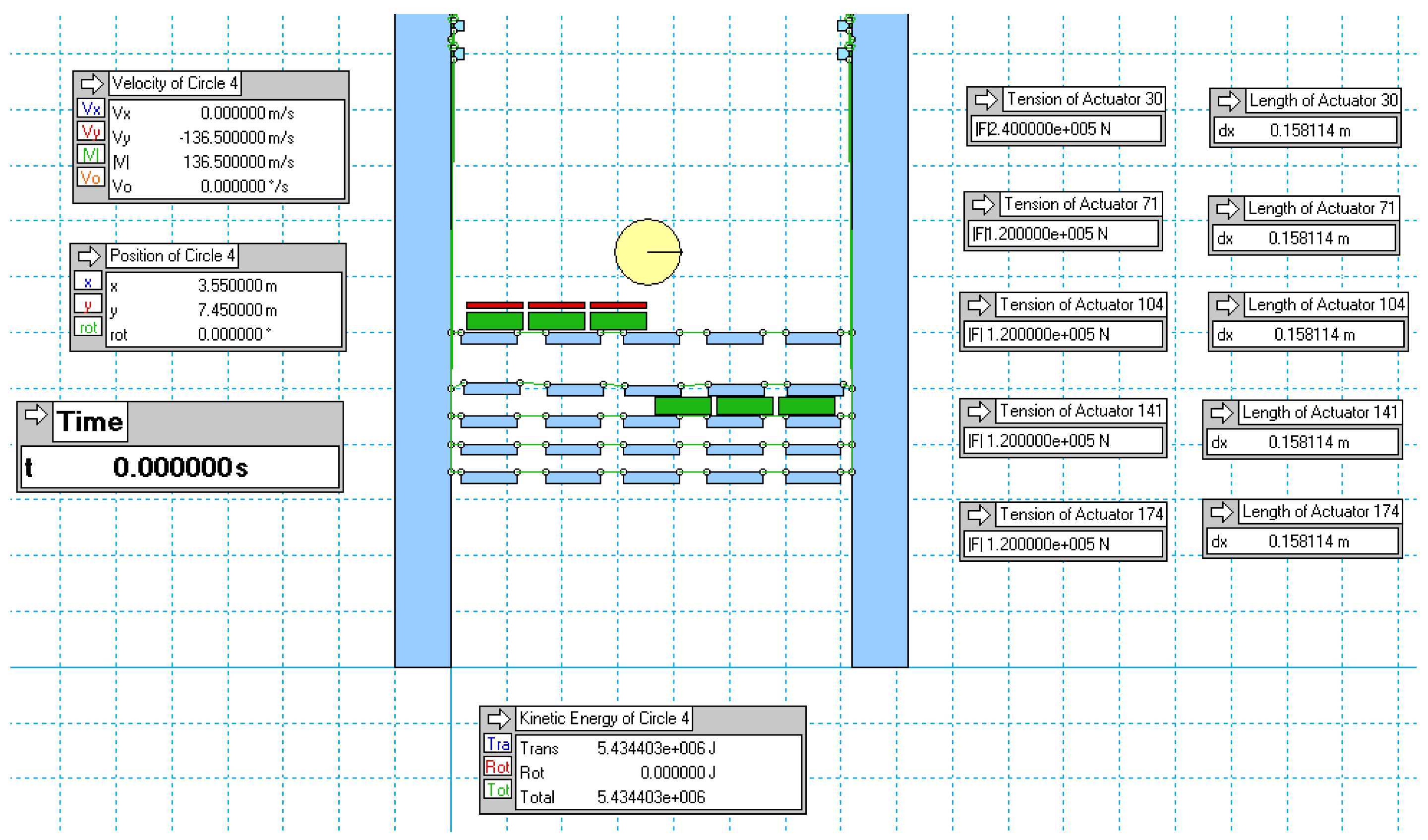The height and width of the screenshot is (840, 1428).
Task: Click the arrow icon on the Time meter
Action: click(x=36, y=415)
